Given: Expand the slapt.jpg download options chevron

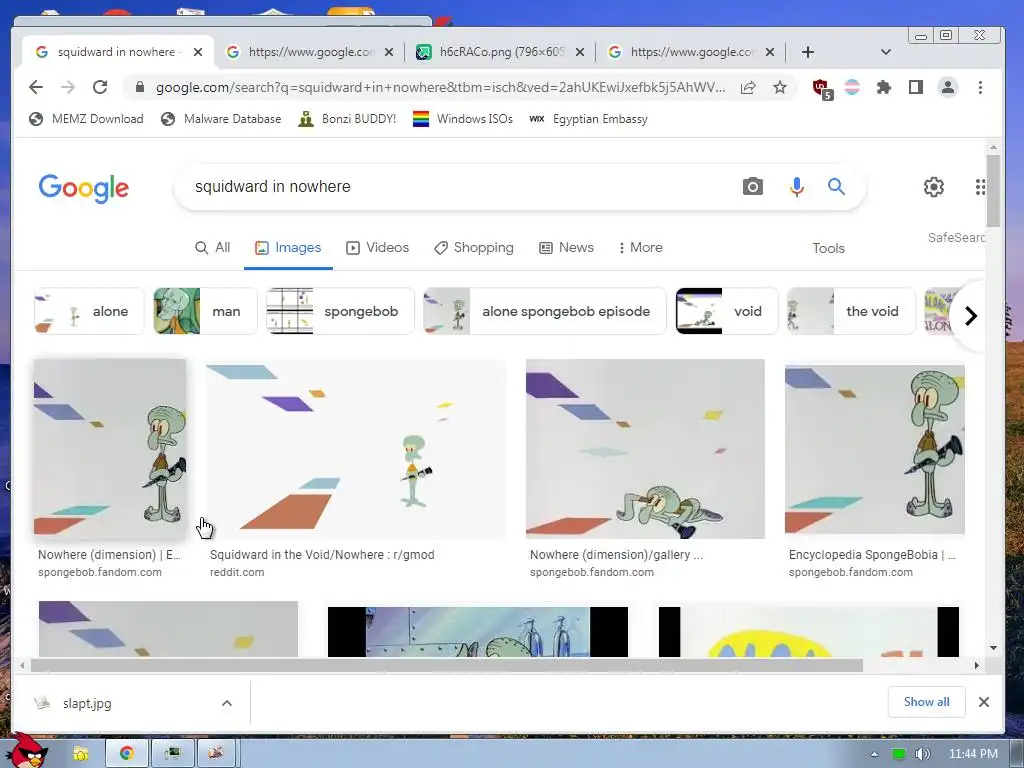Looking at the screenshot, I should coord(227,703).
